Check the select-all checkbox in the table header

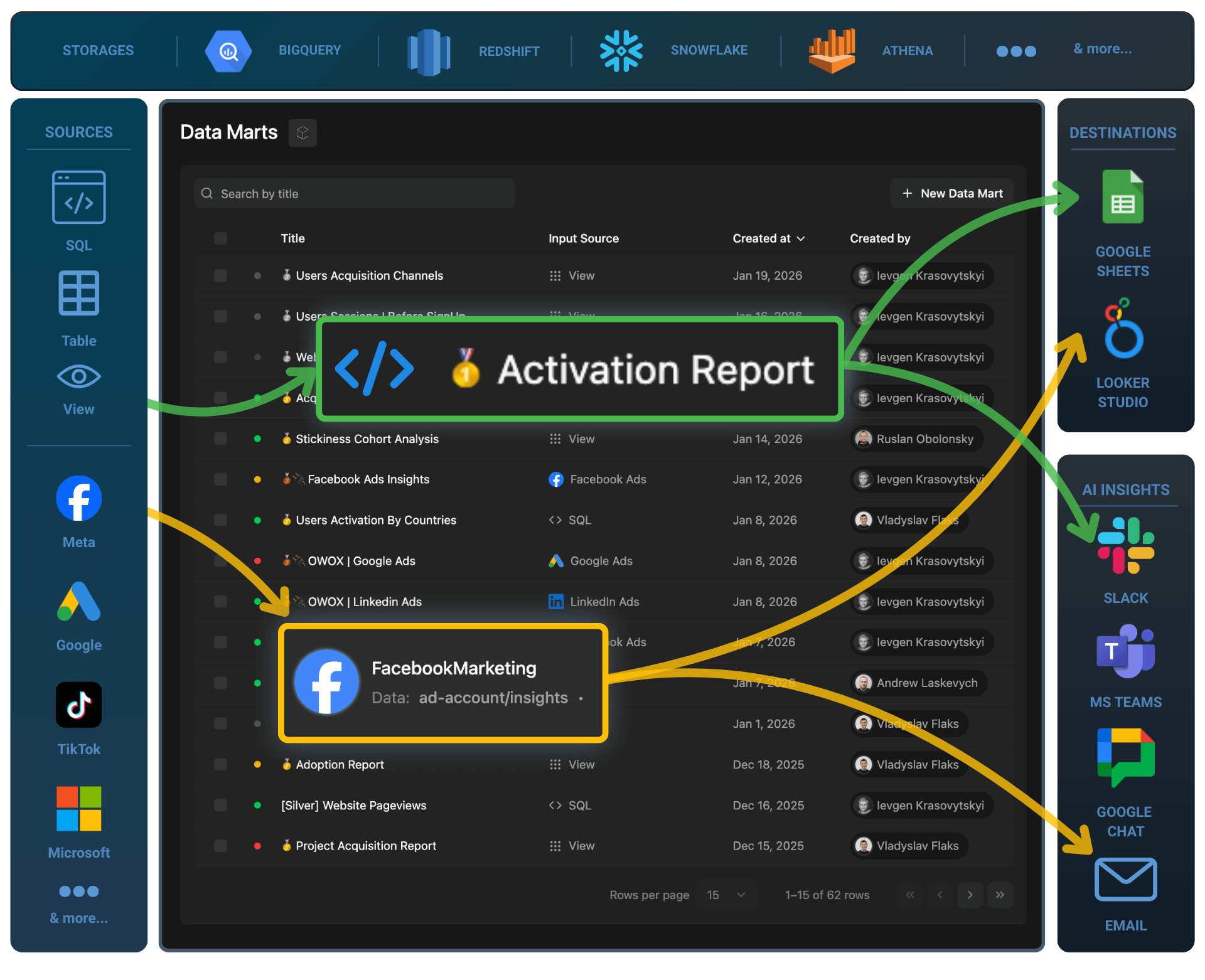(220, 238)
